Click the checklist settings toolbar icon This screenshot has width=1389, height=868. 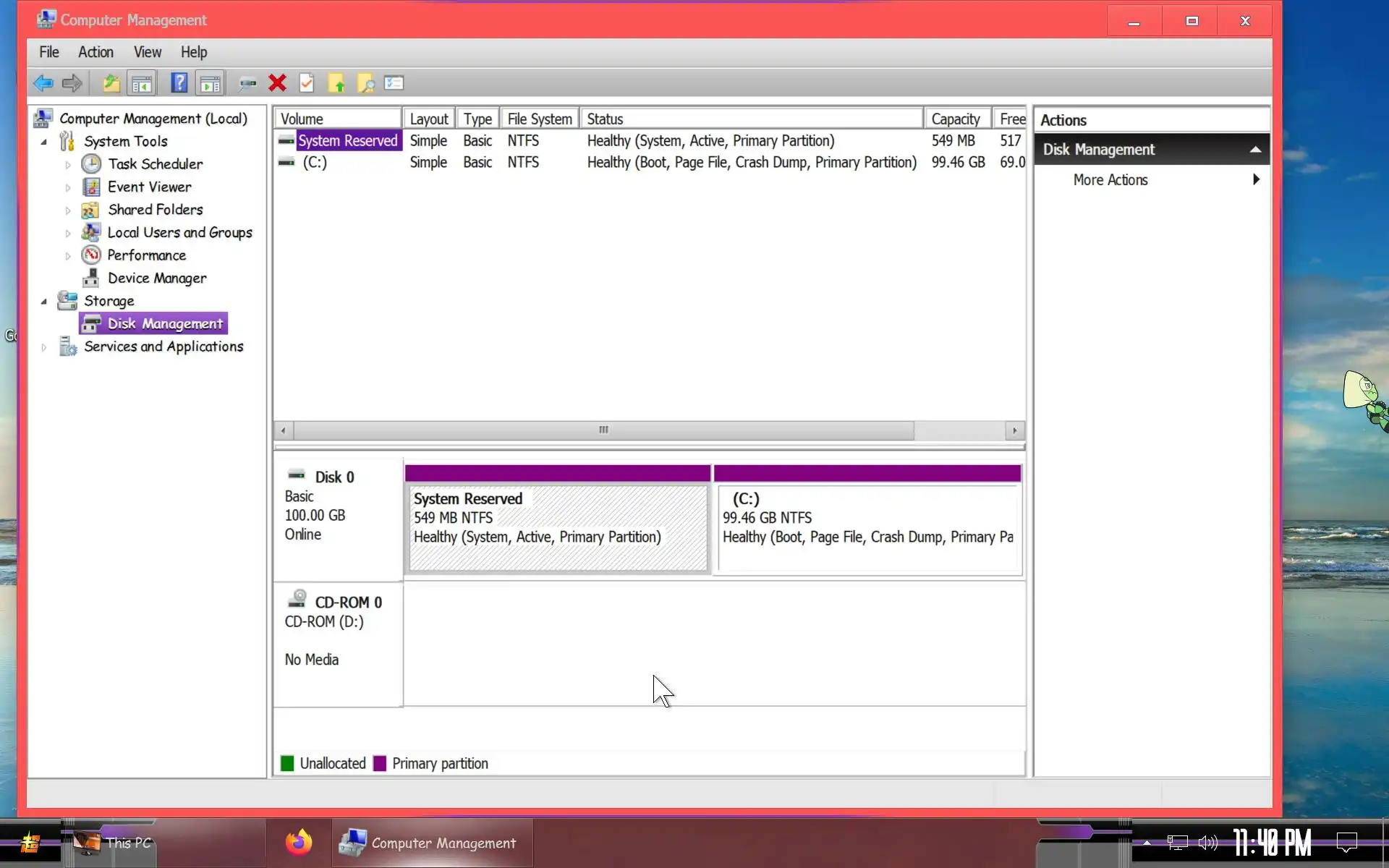tap(394, 83)
